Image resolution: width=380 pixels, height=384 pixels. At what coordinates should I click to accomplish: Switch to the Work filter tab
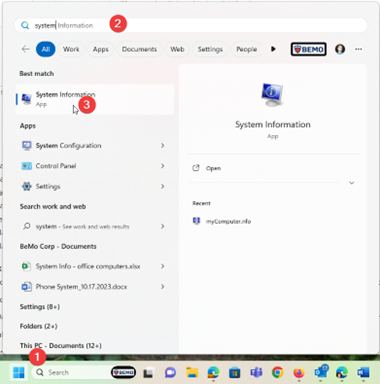71,49
